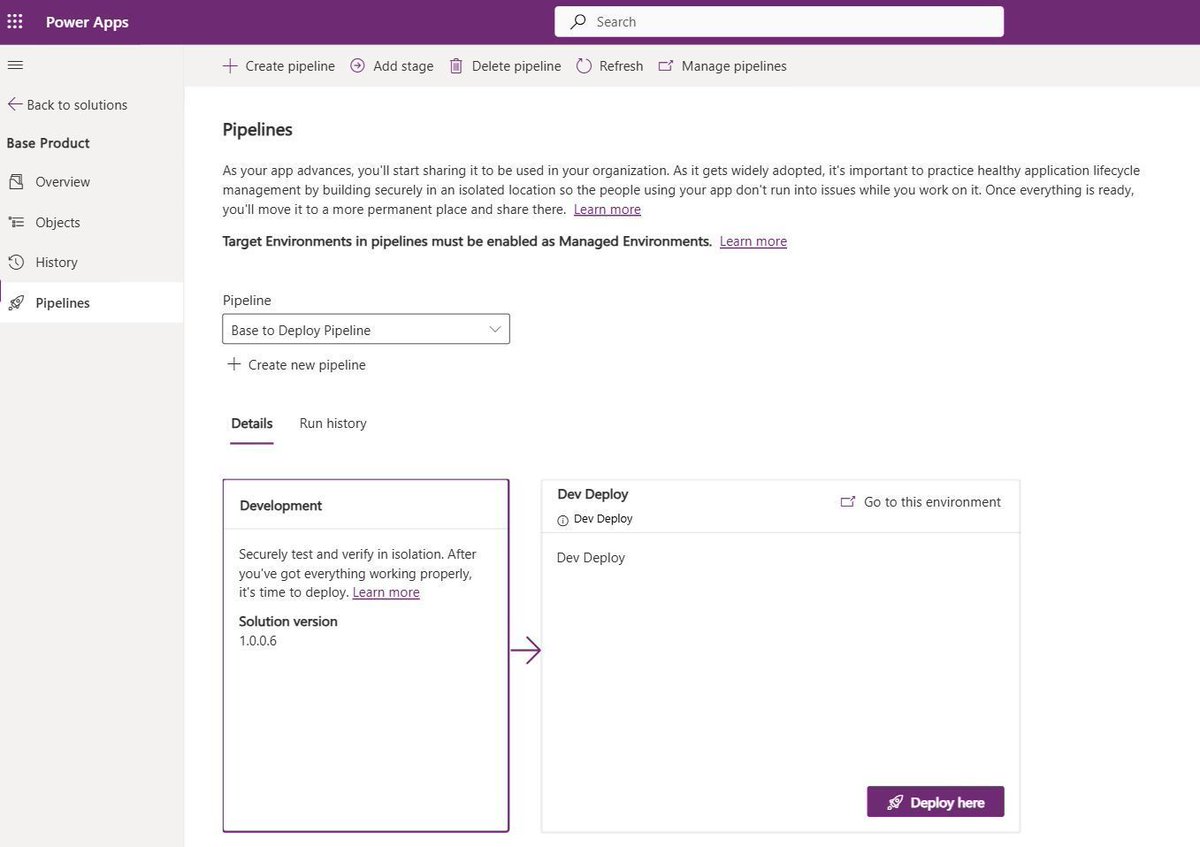Click the solution version value 1.0.0.6
The height and width of the screenshot is (847, 1200).
click(x=258, y=641)
